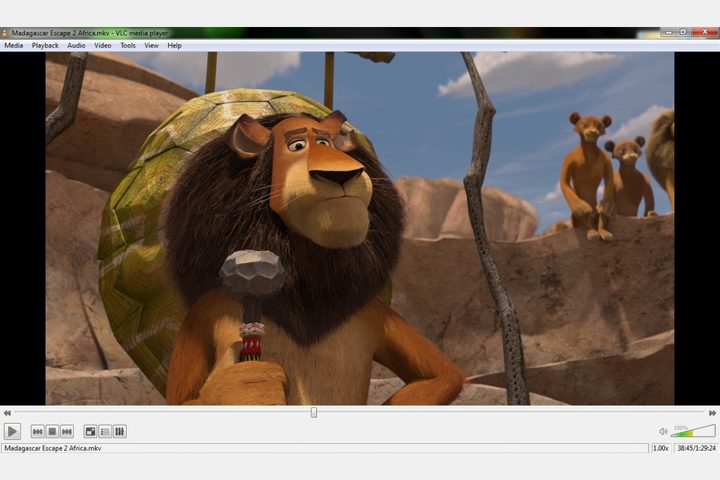Expand the Video menu

tap(102, 45)
